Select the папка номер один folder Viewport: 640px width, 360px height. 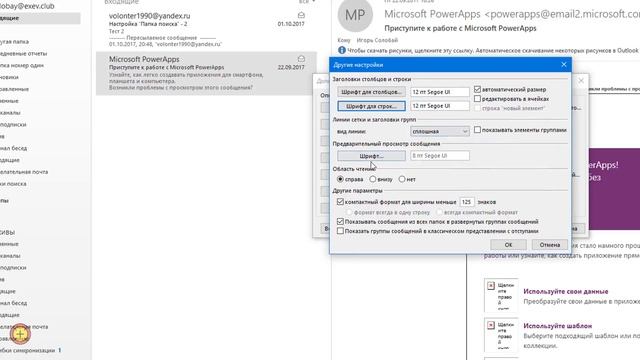[22, 65]
